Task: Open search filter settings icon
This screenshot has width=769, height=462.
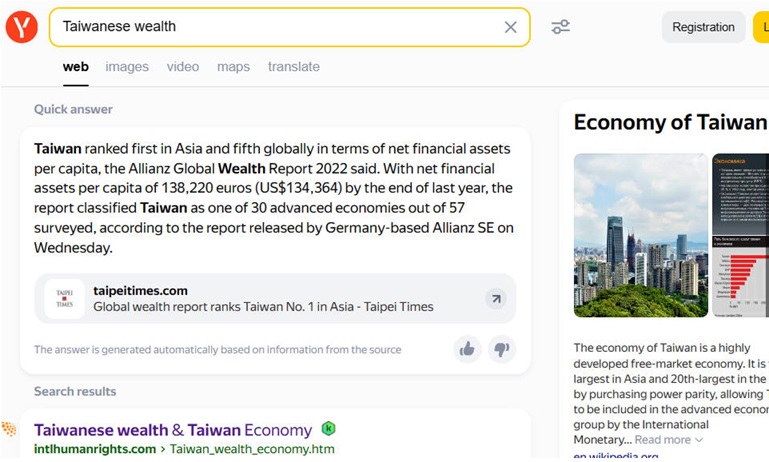Action: pyautogui.click(x=561, y=27)
